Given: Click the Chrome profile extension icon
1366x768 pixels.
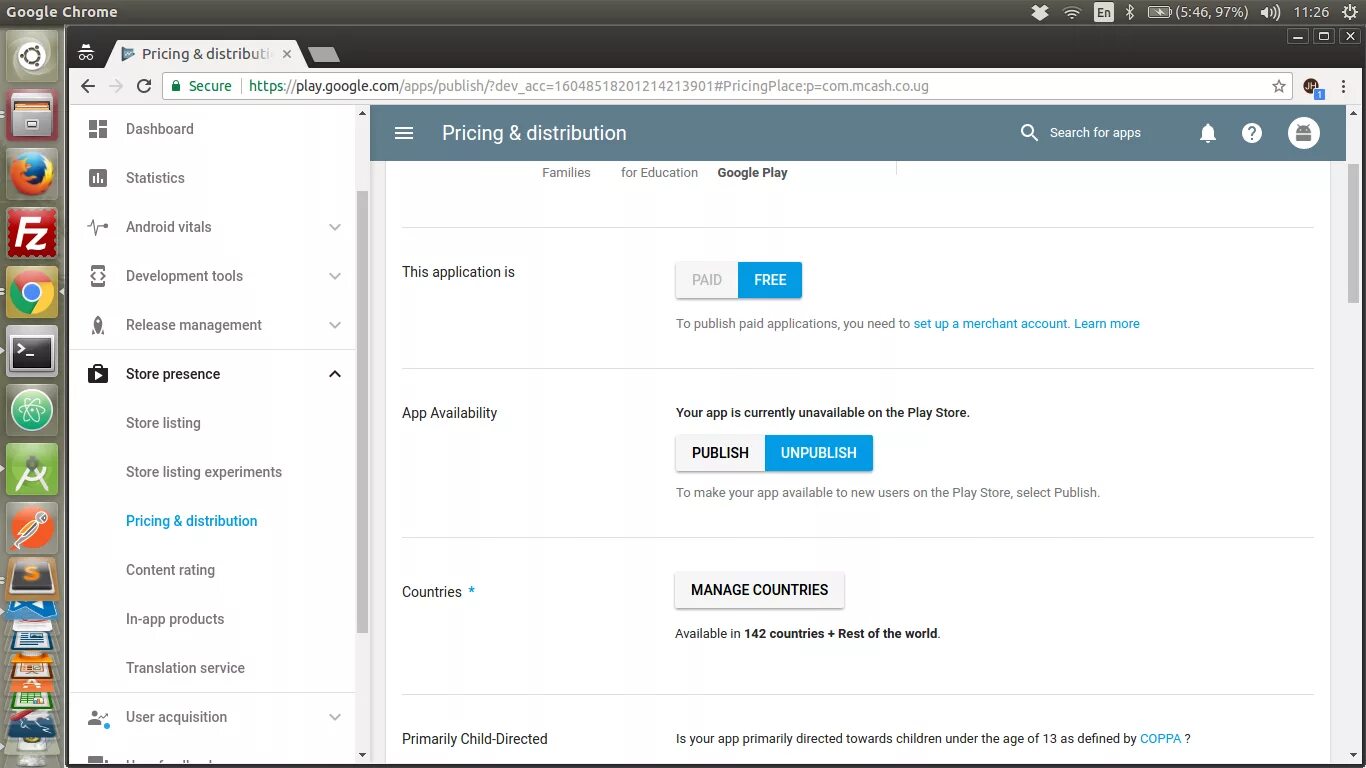Looking at the screenshot, I should [x=1312, y=87].
